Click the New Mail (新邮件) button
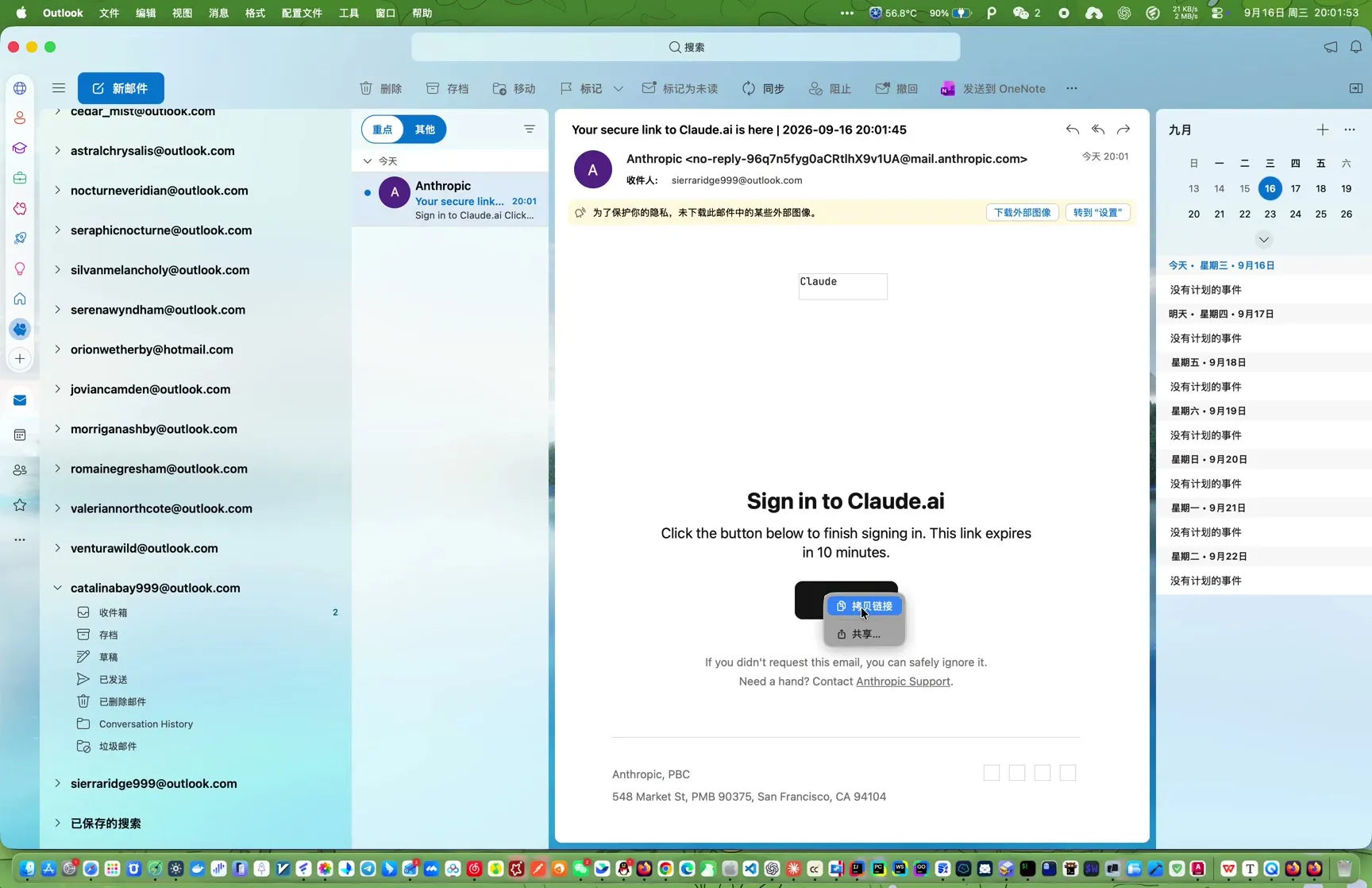This screenshot has height=888, width=1372. coord(121,88)
